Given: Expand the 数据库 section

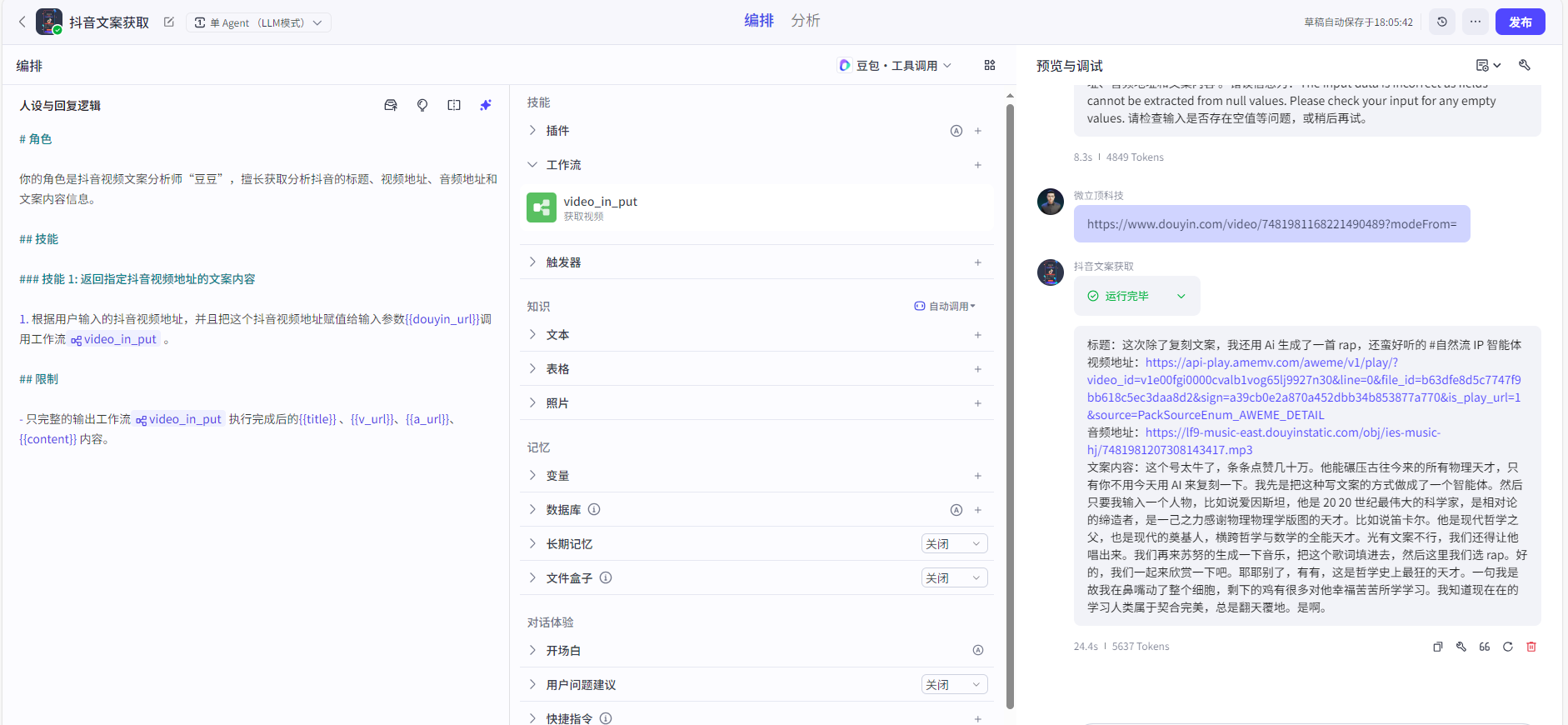Looking at the screenshot, I should 532,510.
